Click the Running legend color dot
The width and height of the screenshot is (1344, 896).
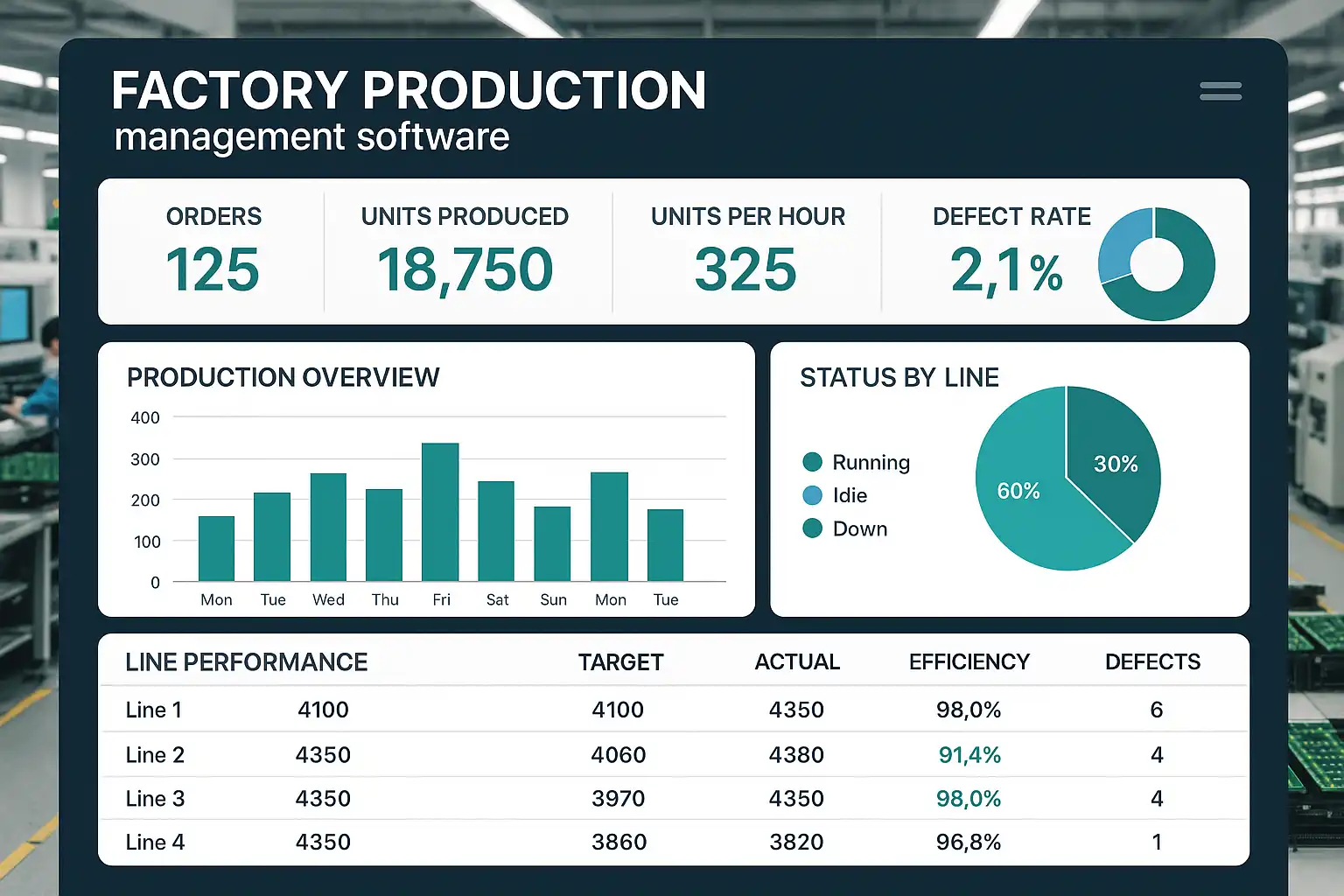812,462
